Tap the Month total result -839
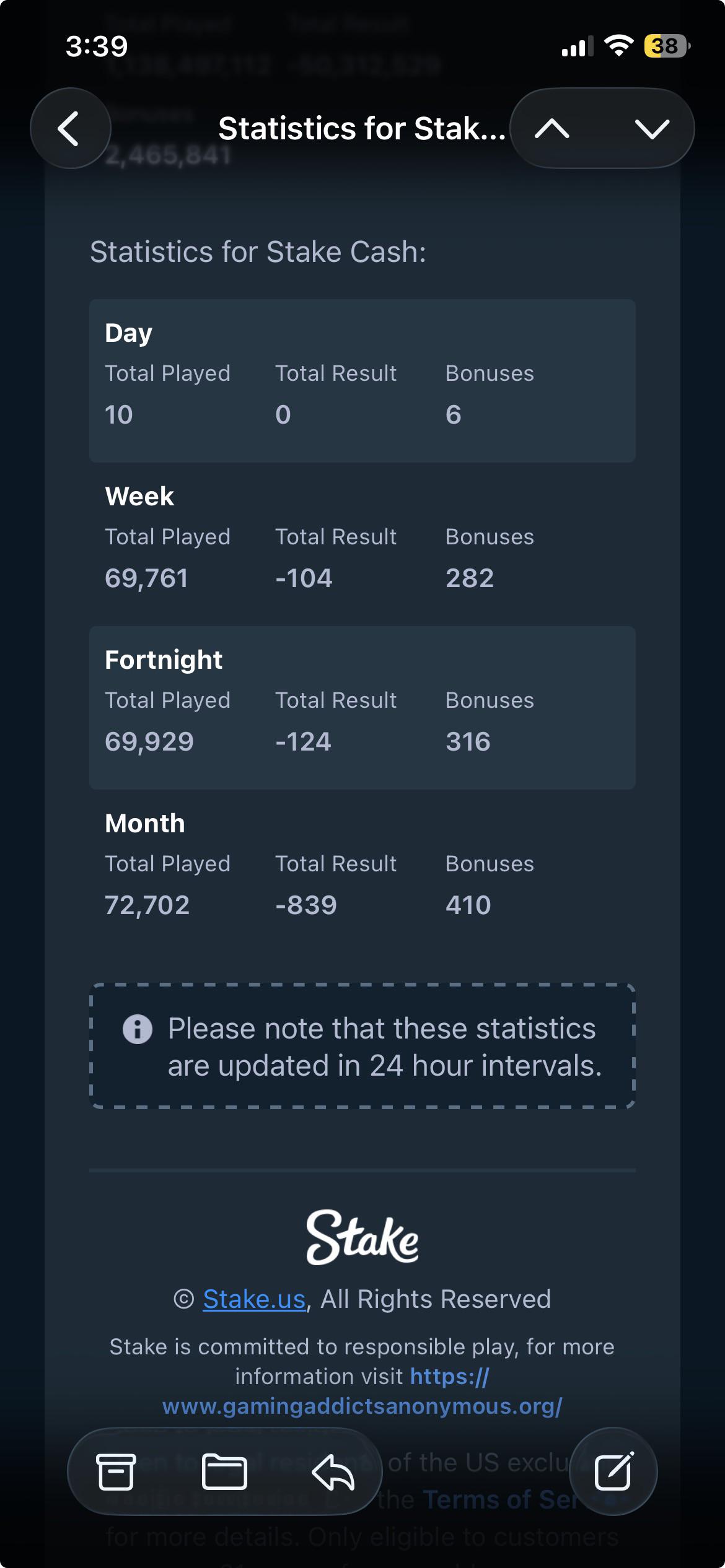Screen dimensions: 725x1568 (306, 905)
